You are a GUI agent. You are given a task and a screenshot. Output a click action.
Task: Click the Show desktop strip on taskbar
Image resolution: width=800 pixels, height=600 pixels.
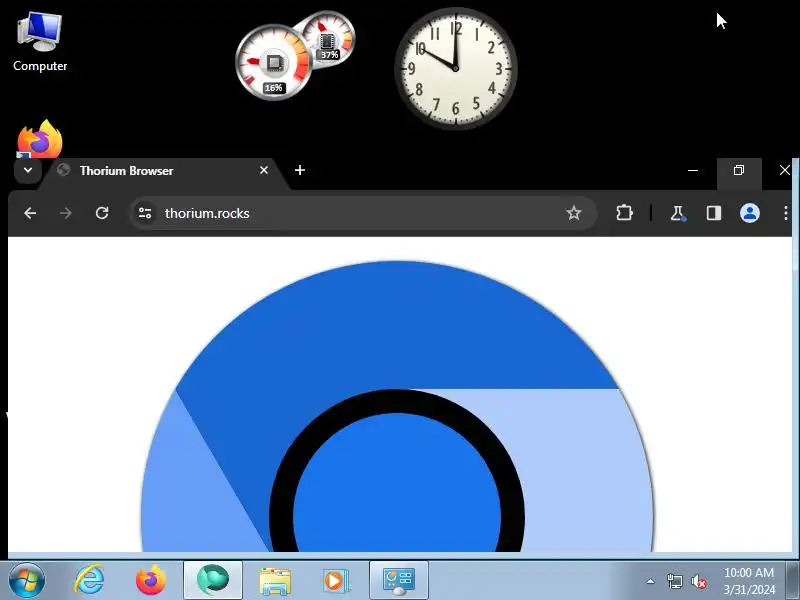pyautogui.click(x=793, y=581)
